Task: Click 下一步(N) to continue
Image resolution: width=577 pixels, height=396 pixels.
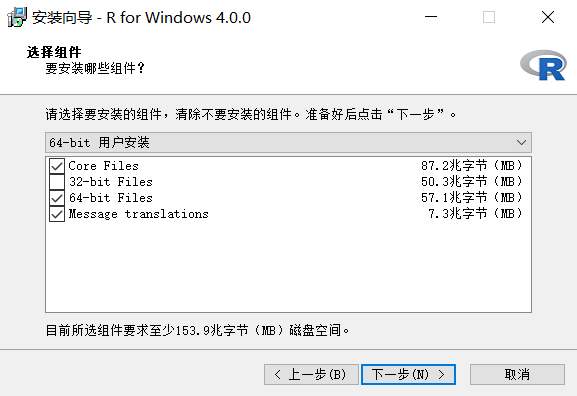Action: tap(408, 375)
